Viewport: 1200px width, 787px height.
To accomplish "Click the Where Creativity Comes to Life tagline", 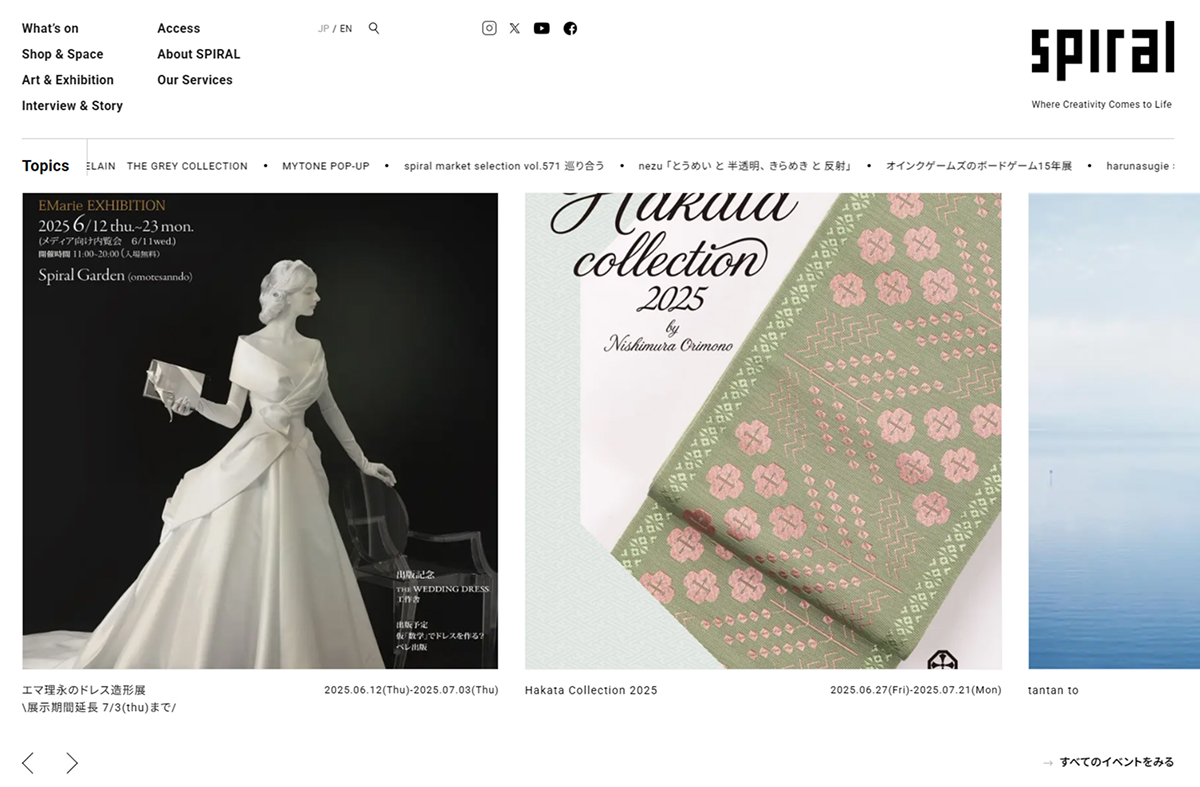I will coord(1102,104).
